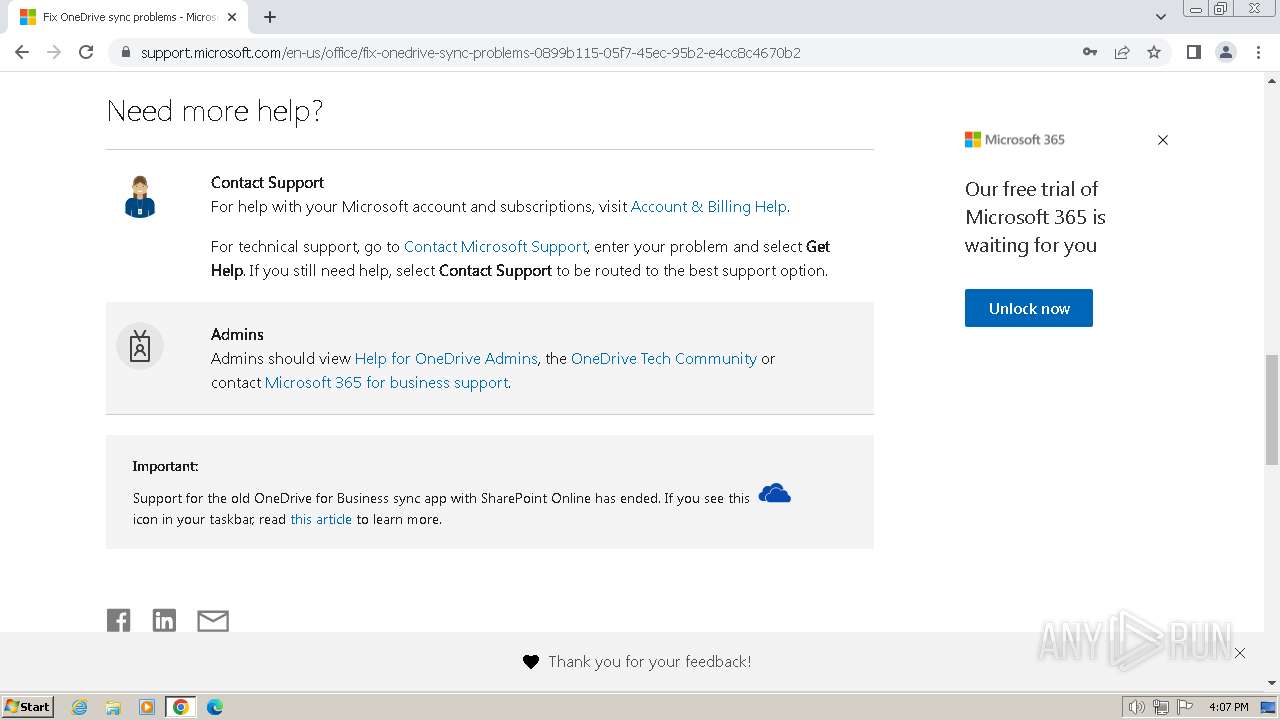1280x720 pixels.
Task: Share page via LinkedIn icon
Action: [164, 620]
